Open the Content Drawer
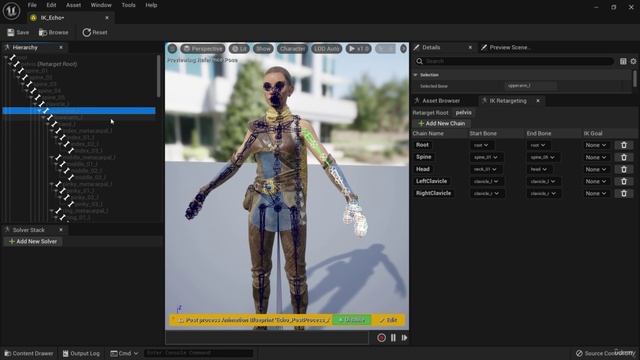 (29, 353)
